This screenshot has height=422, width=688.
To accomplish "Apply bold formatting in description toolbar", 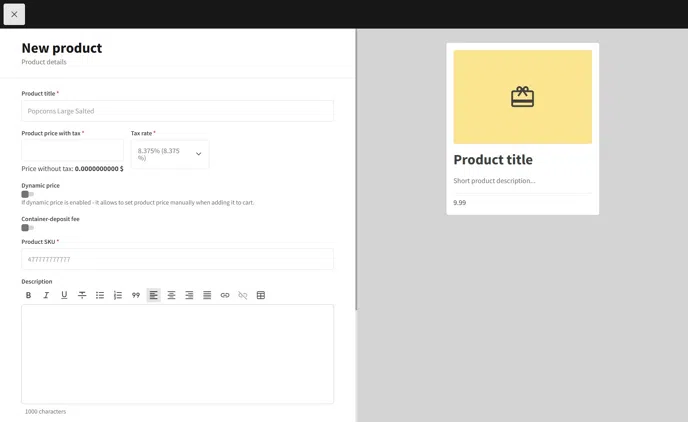I will [28, 295].
